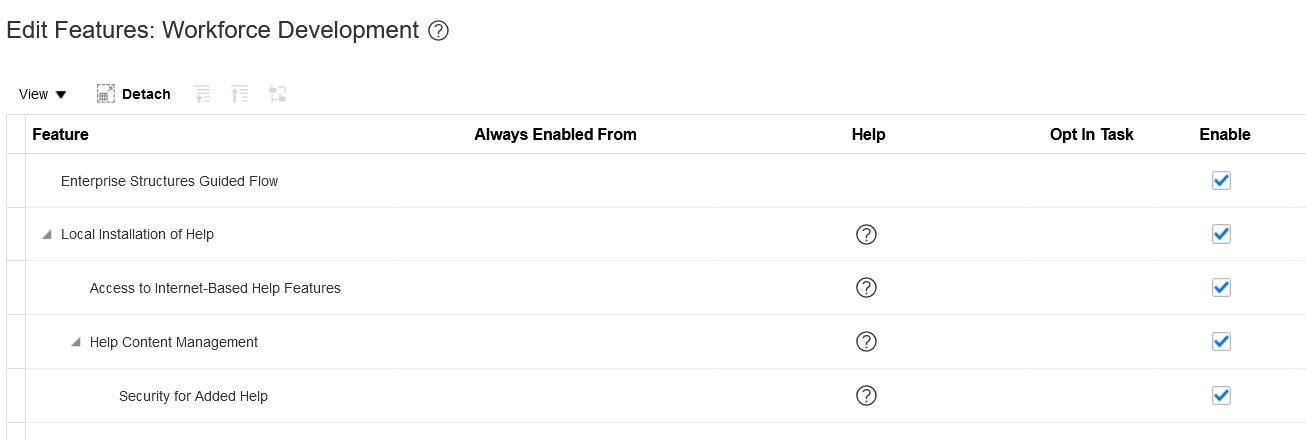
Task: Open help for Local Installation of Help
Action: 867,234
